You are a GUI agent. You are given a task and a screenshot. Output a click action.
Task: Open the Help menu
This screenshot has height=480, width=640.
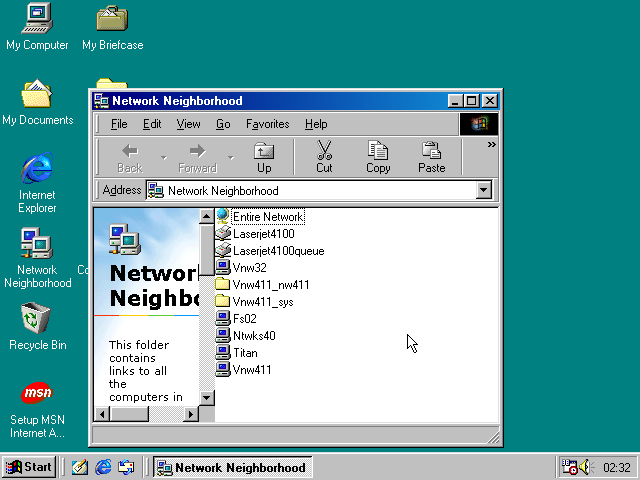(316, 124)
